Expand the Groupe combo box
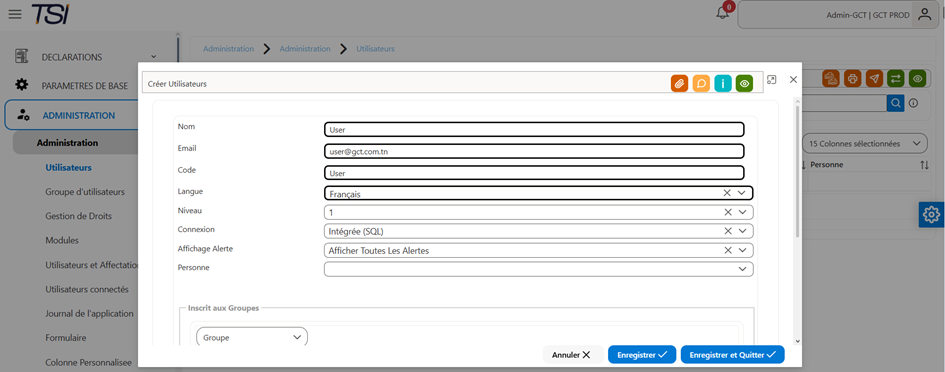This screenshot has height=372, width=945. 252,337
